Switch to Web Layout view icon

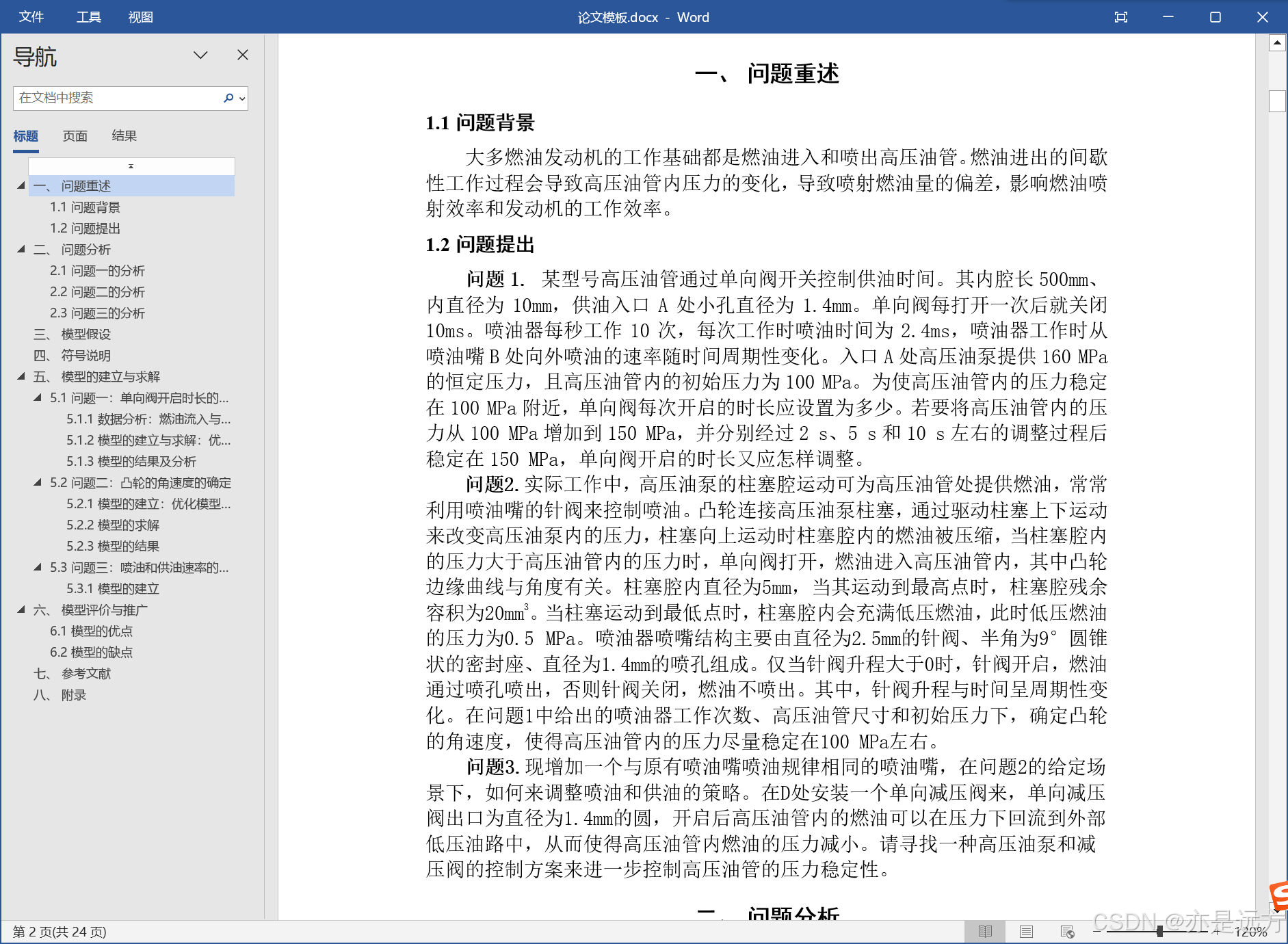[x=1067, y=931]
